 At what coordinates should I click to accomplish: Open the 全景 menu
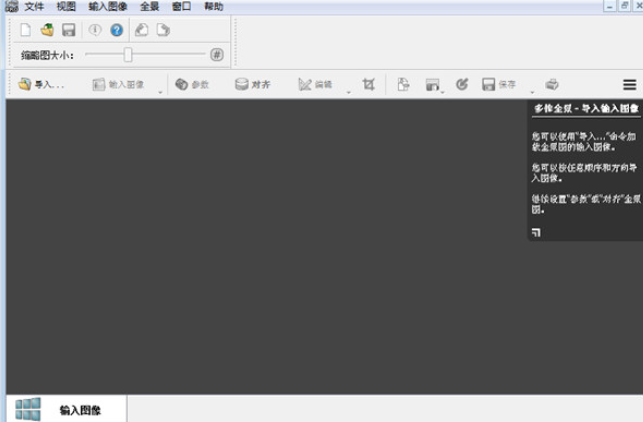click(x=150, y=7)
